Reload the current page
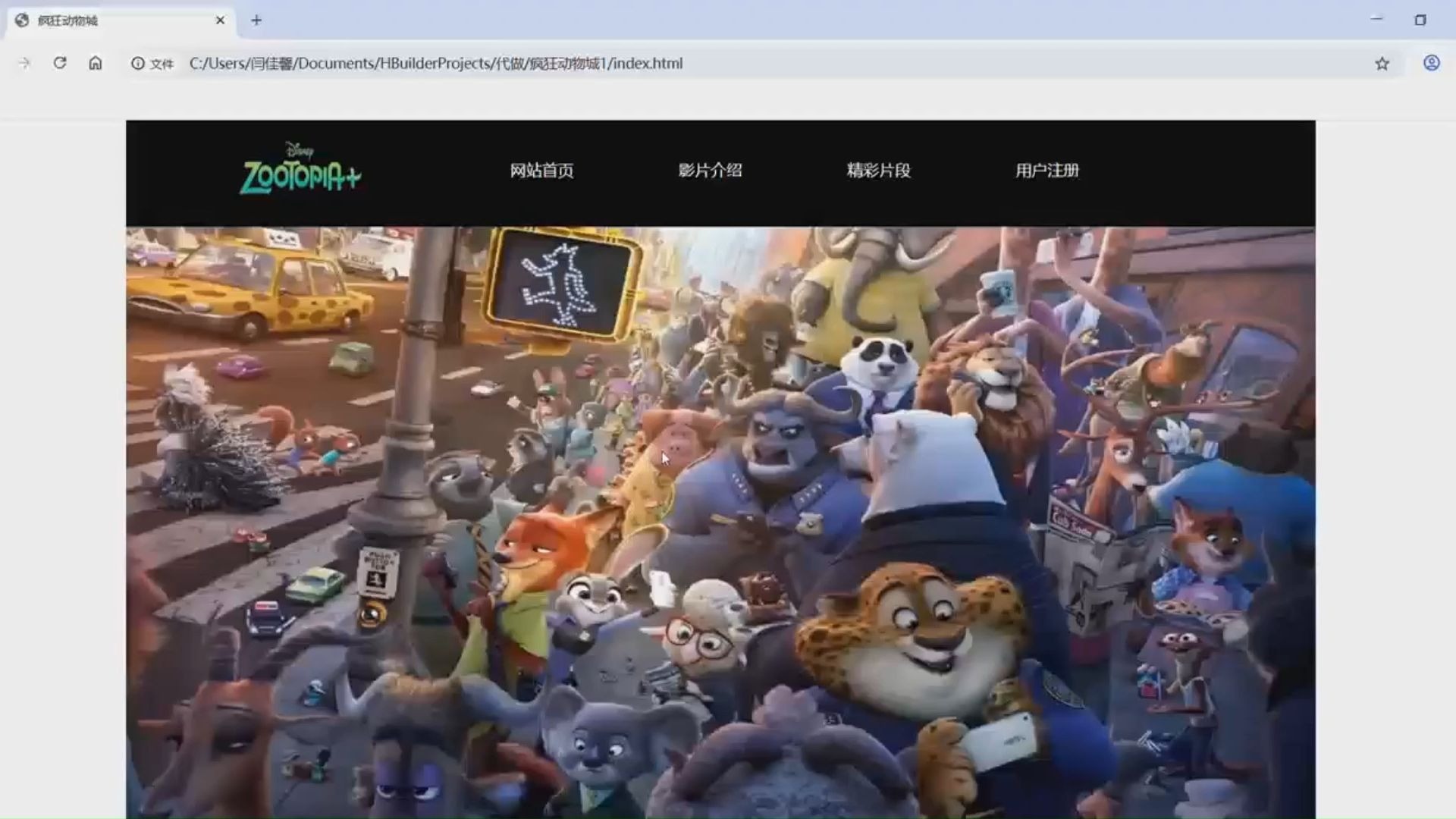Image resolution: width=1456 pixels, height=819 pixels. coord(60,64)
